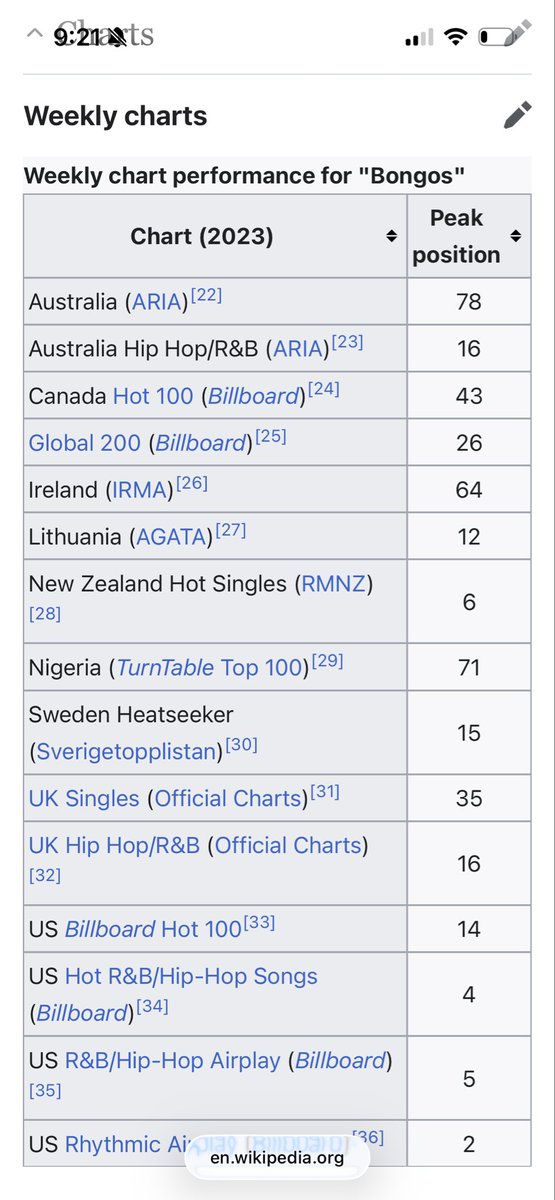This screenshot has height=1200, width=555.
Task: Sort table by Peak position column arrows
Action: (x=515, y=237)
